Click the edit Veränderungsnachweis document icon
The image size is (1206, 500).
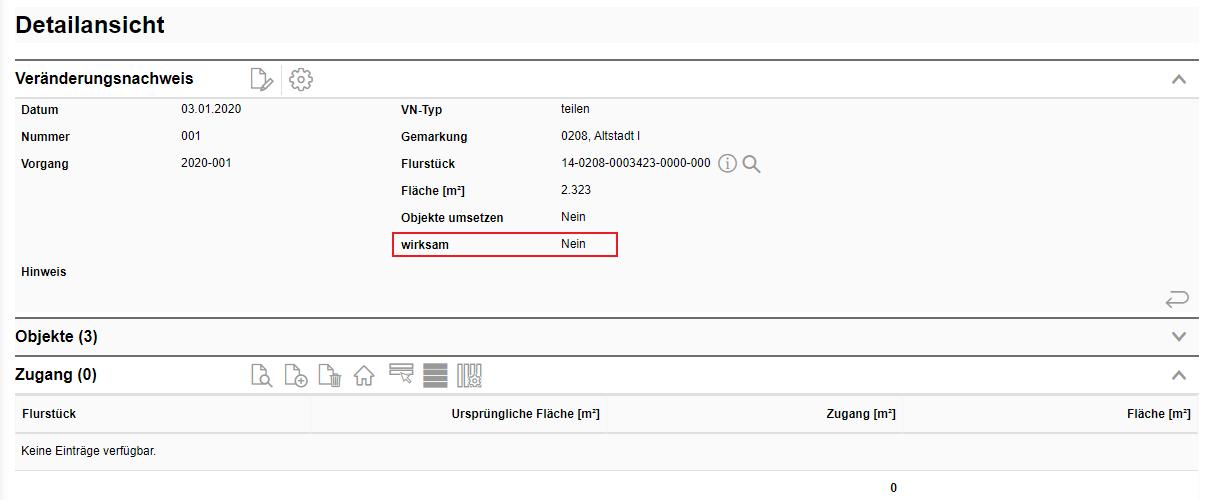pyautogui.click(x=261, y=79)
